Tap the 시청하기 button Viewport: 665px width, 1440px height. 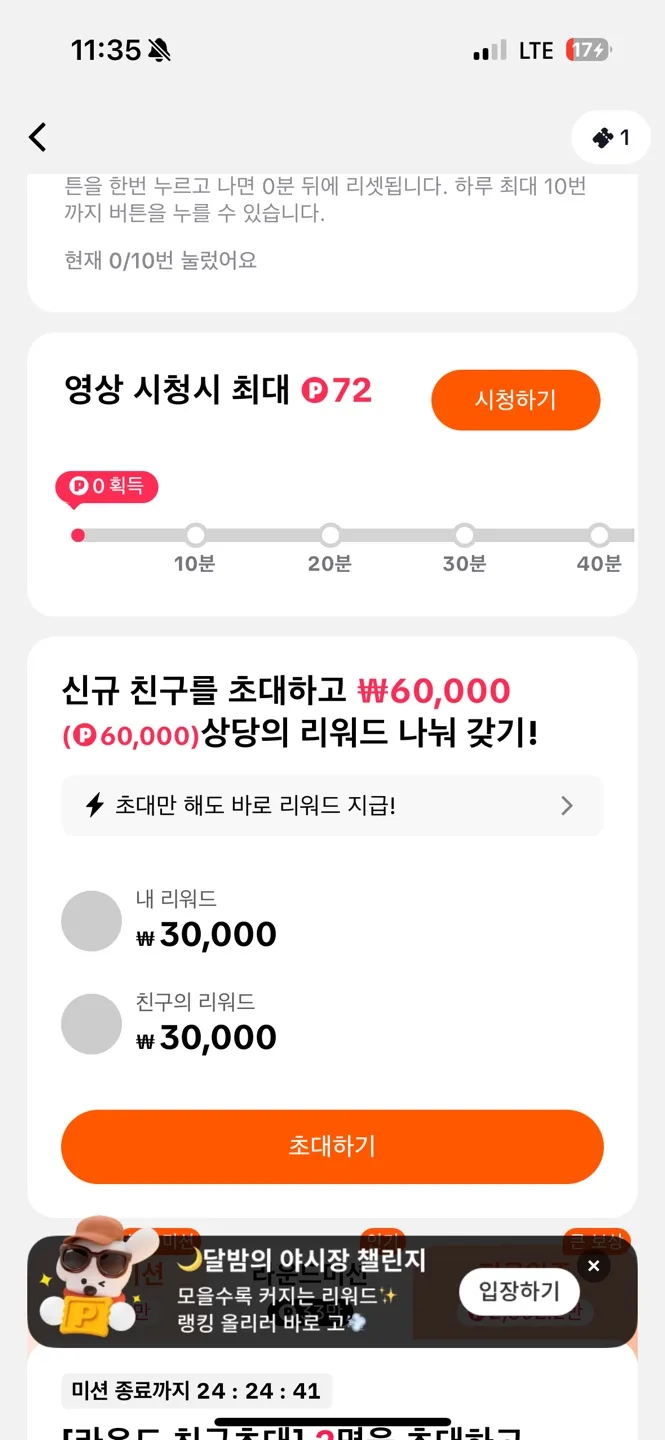515,400
